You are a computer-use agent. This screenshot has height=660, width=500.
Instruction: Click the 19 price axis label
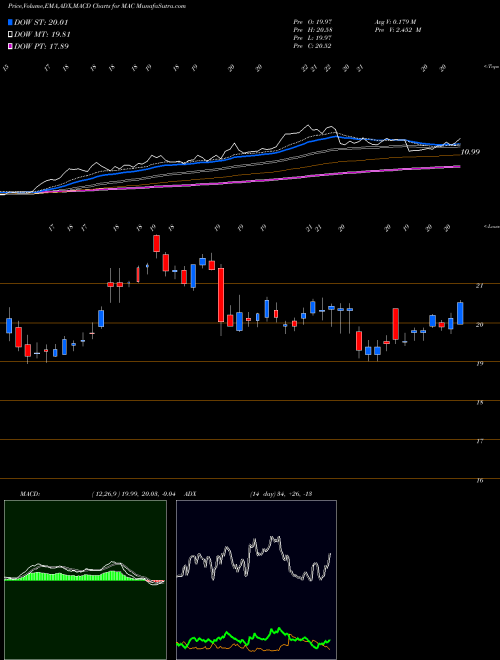[479, 364]
